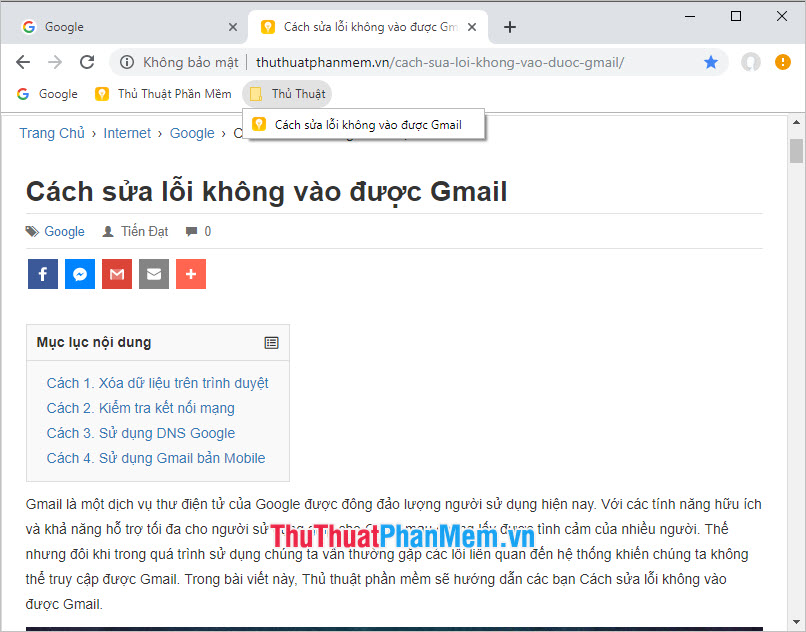Viewport: 806px width, 632px height.
Task: Click the comment bubble icon showing 0
Action: coord(192,231)
